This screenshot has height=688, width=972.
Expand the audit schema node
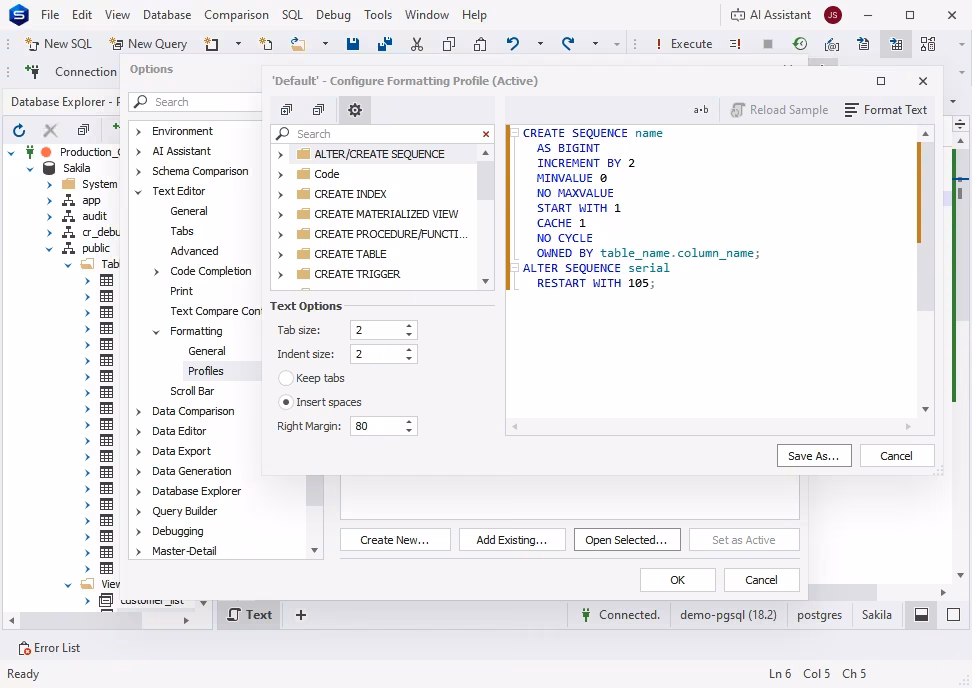pos(50,216)
